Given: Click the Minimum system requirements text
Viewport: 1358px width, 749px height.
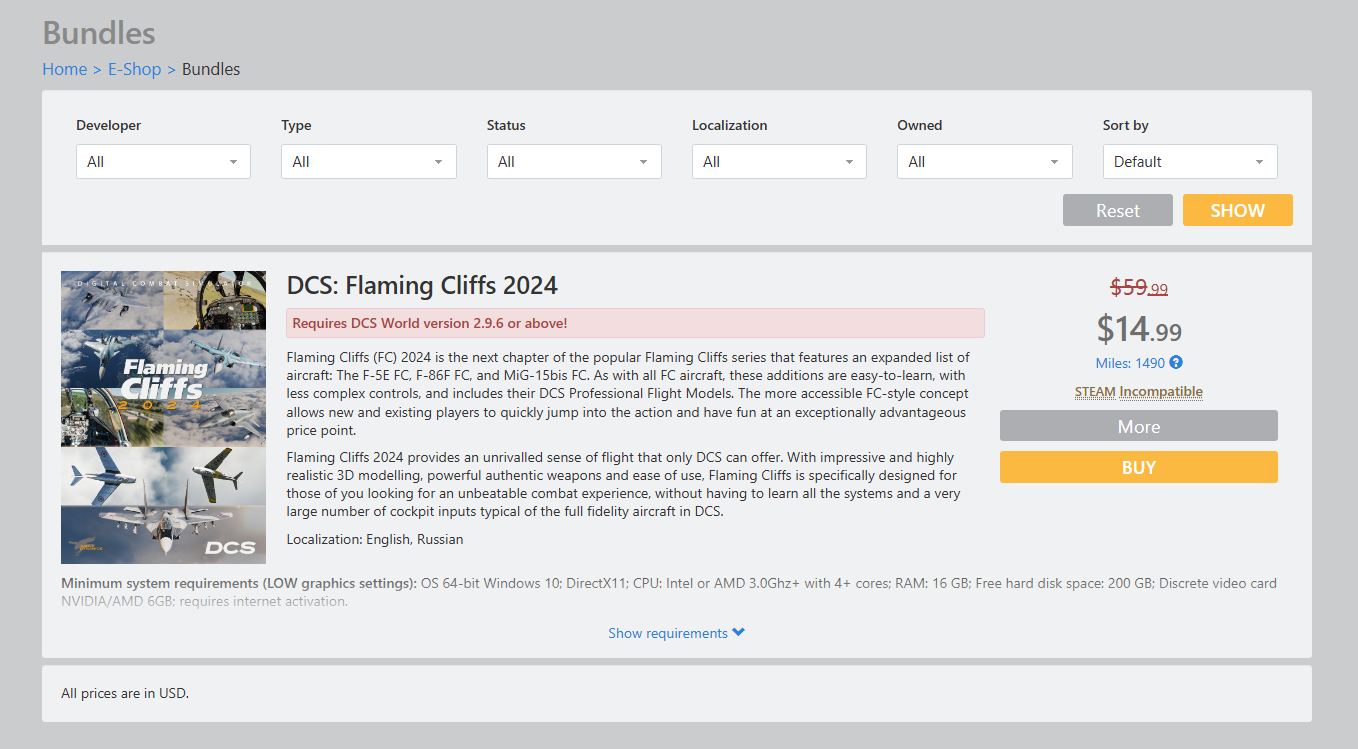Looking at the screenshot, I should coord(669,592).
